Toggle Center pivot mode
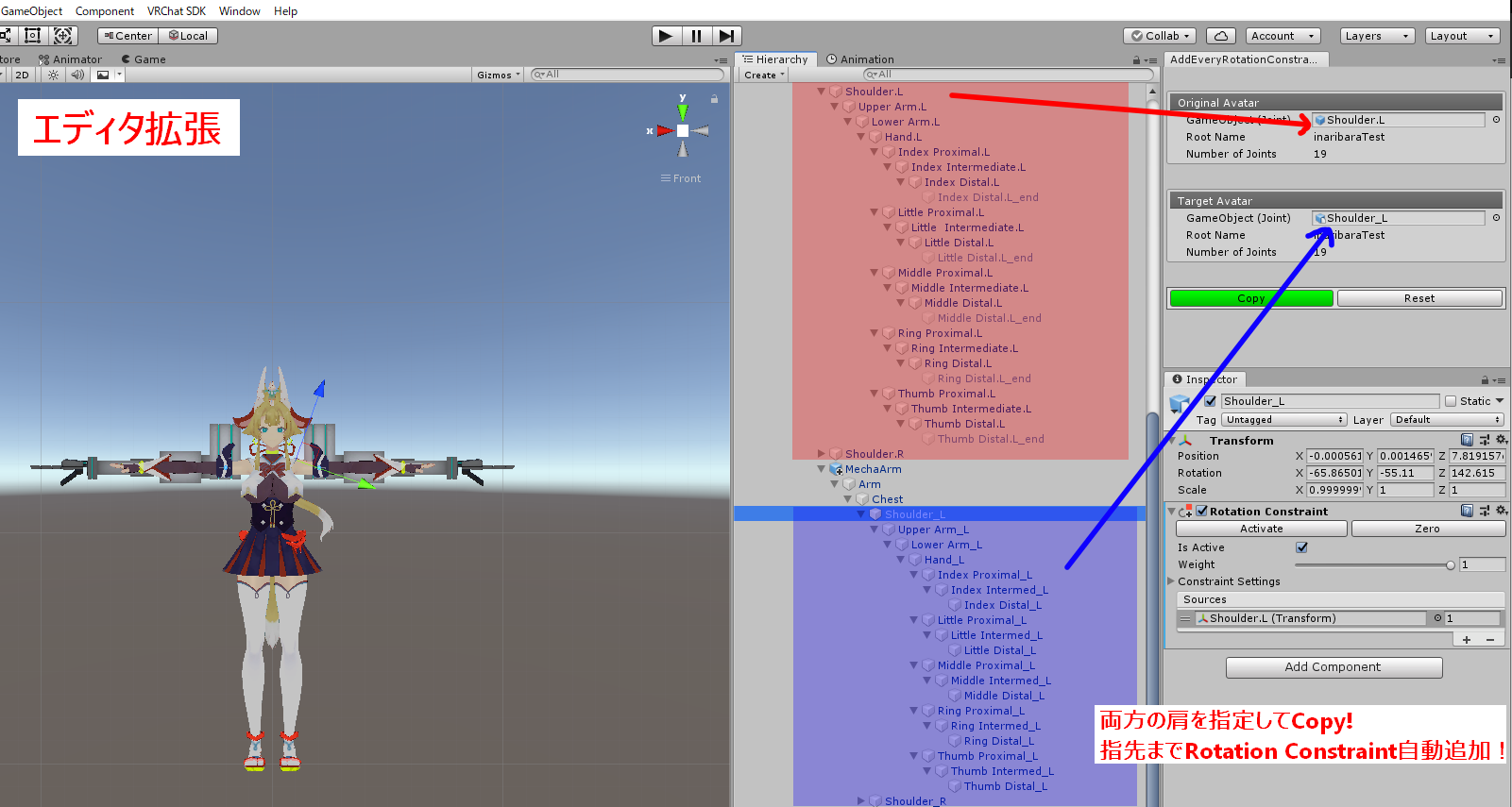The width and height of the screenshot is (1512, 807). [x=127, y=36]
